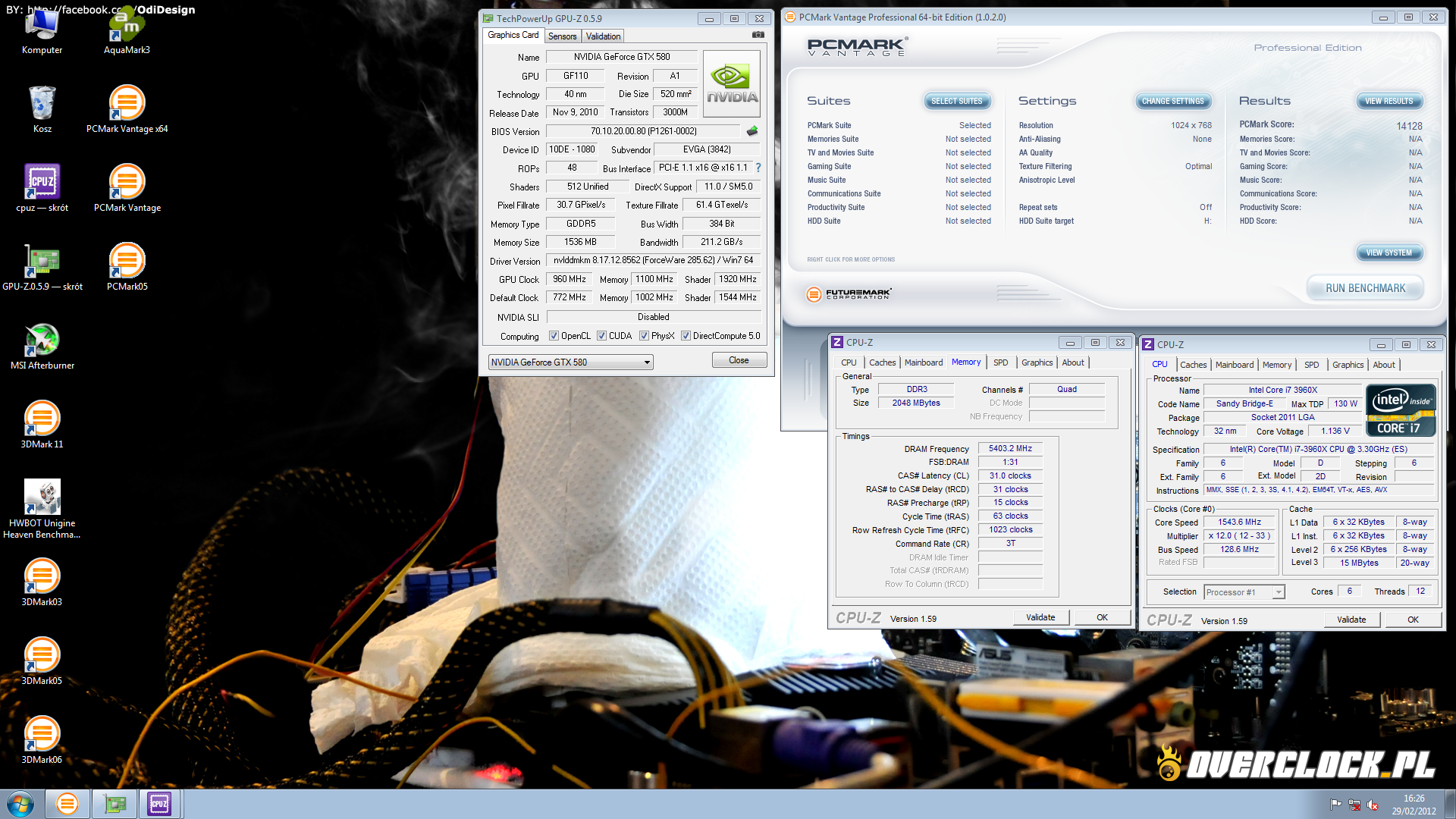Click Validate in processor CPU-Z window
The height and width of the screenshot is (819, 1456).
point(1351,620)
